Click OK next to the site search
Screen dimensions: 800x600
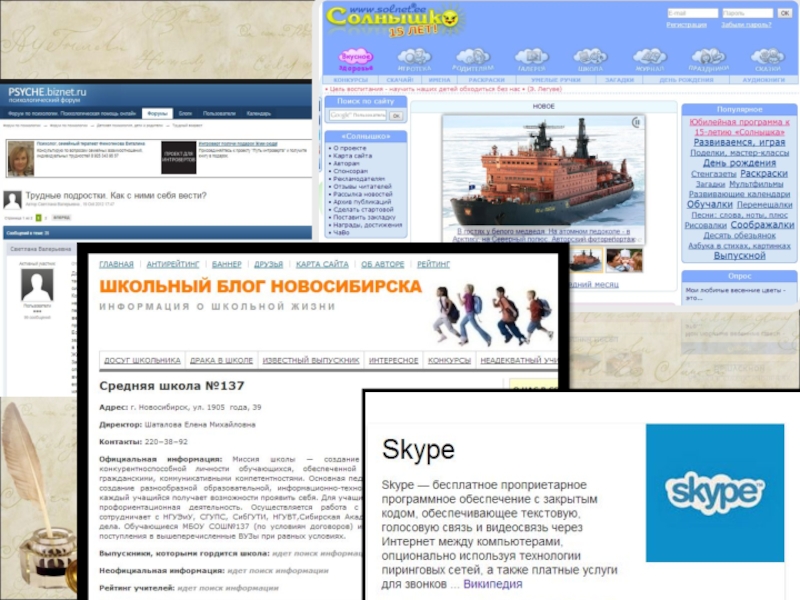[396, 116]
